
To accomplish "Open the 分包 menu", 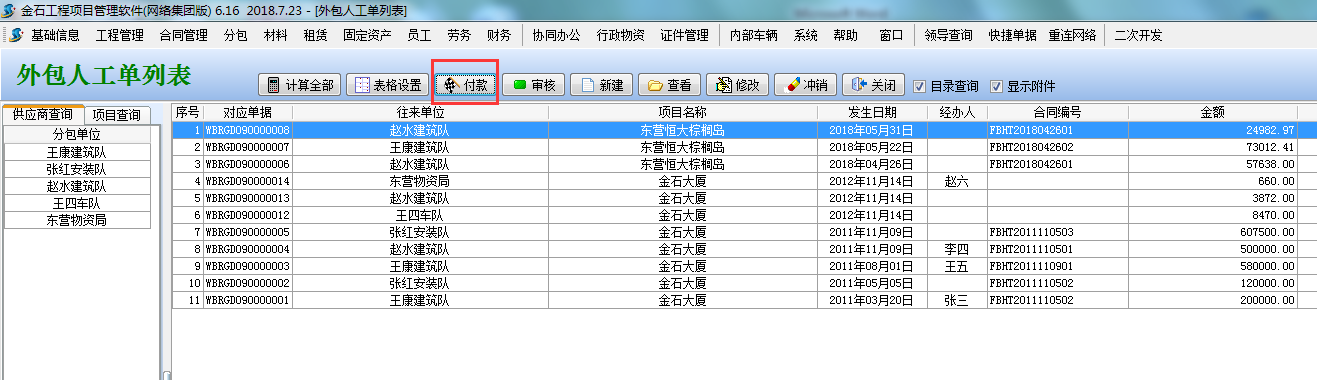I will click(x=235, y=35).
